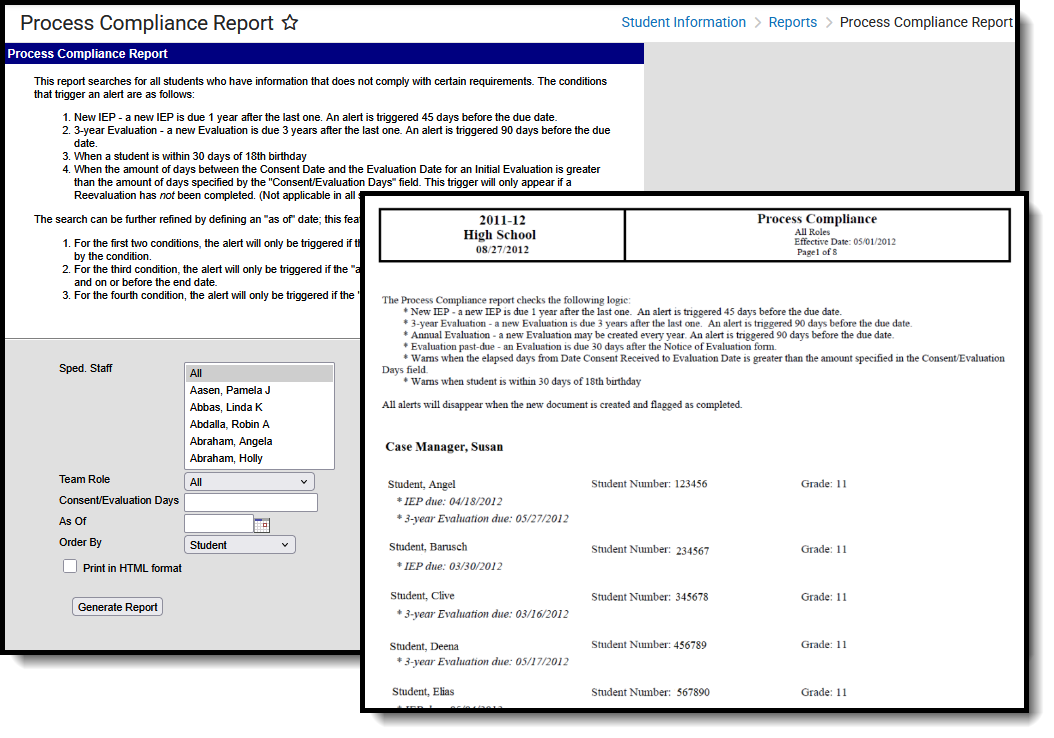Click Student Number 123456 in the report
This screenshot has height=738, width=1054.
[x=649, y=484]
